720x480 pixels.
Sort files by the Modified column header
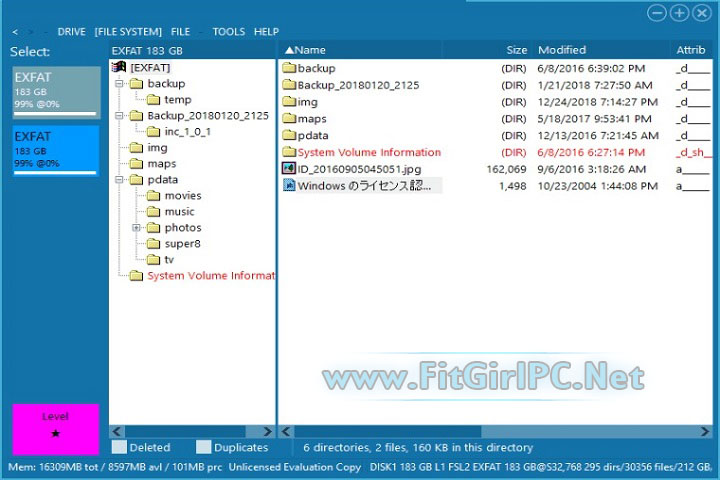pyautogui.click(x=562, y=50)
